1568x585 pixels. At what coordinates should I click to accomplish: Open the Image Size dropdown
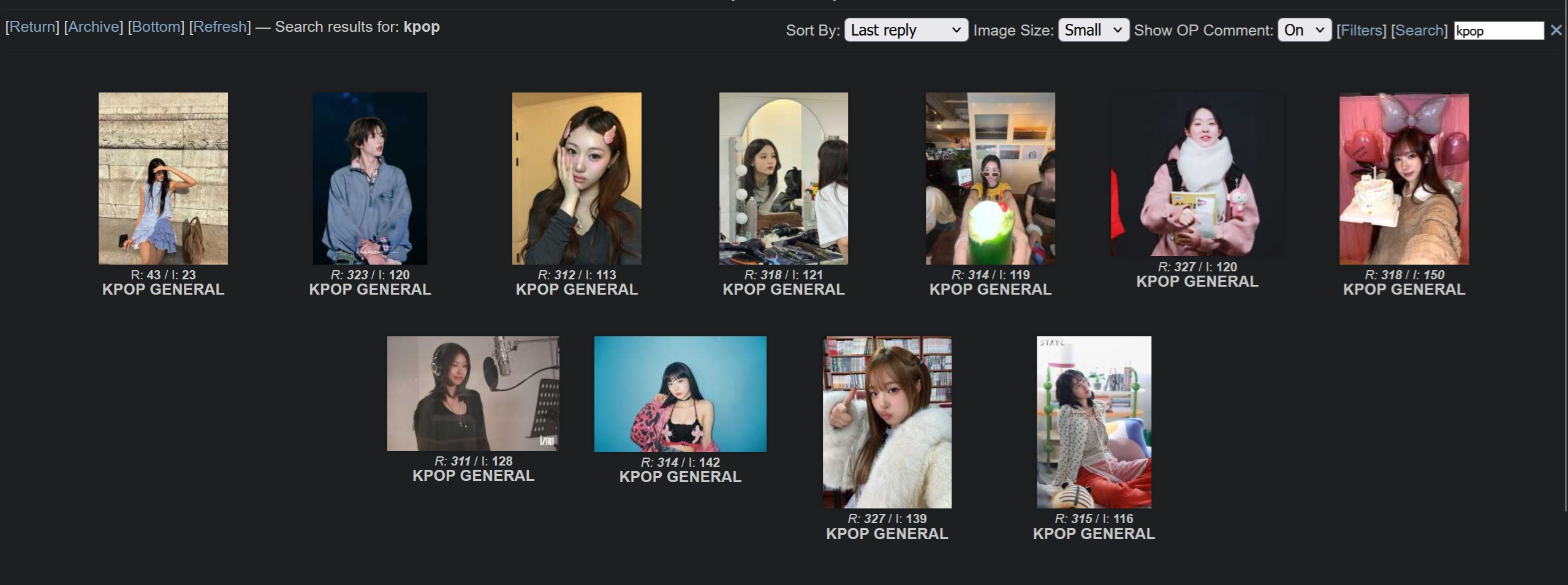click(1094, 30)
